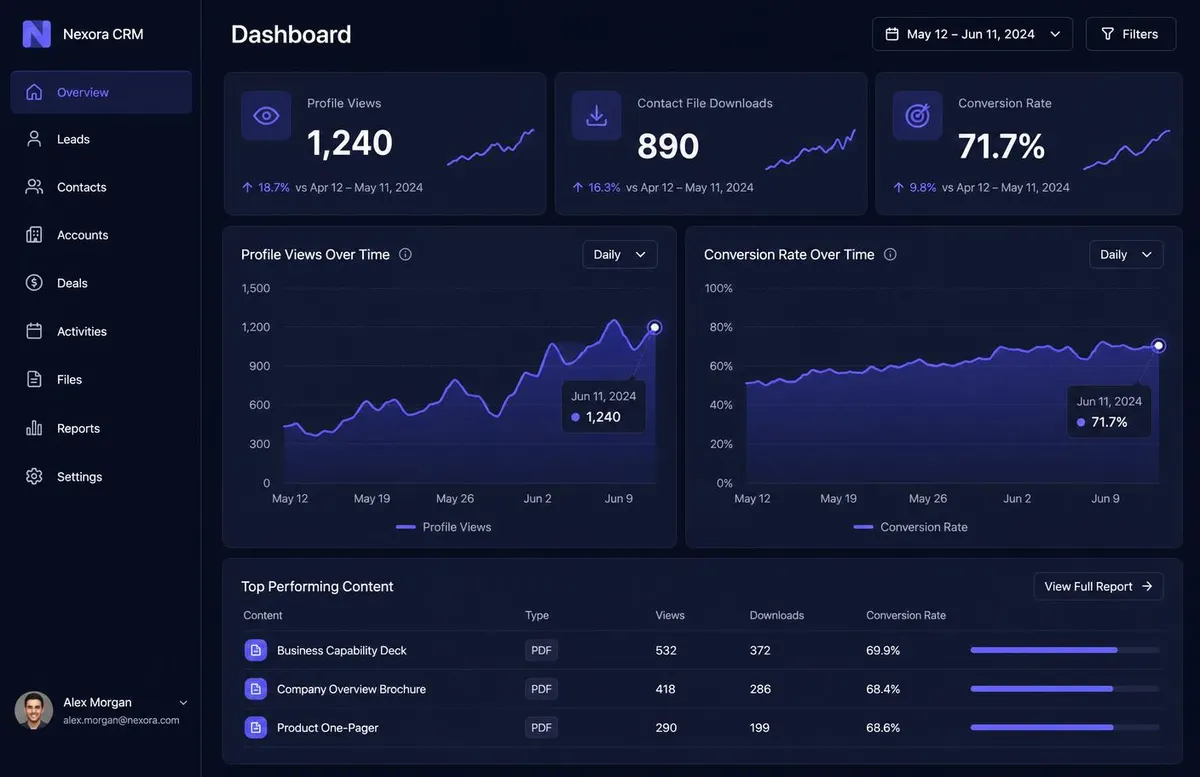The width and height of the screenshot is (1200, 777).
Task: Click the Nexora CRM logo icon
Action: [37, 34]
